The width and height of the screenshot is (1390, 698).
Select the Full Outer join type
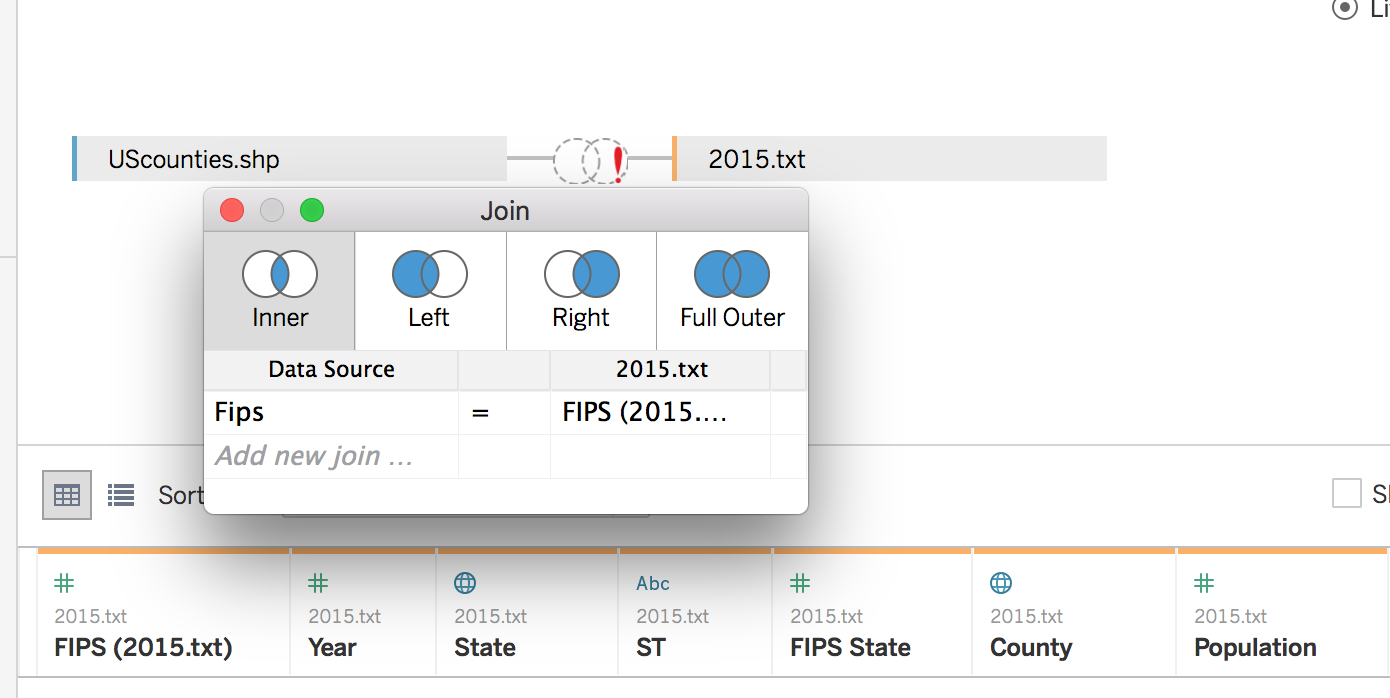[x=732, y=290]
